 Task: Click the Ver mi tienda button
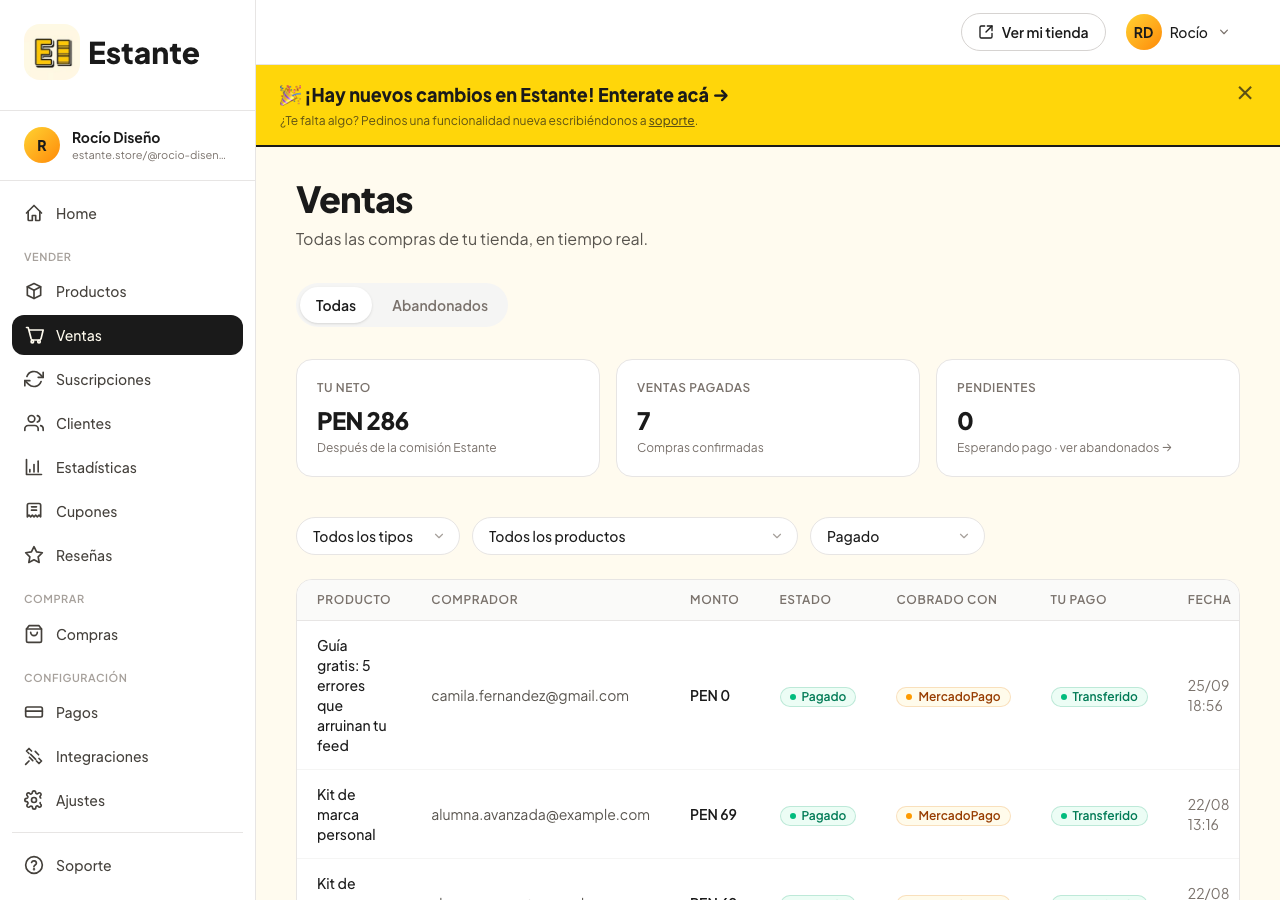click(x=1033, y=32)
